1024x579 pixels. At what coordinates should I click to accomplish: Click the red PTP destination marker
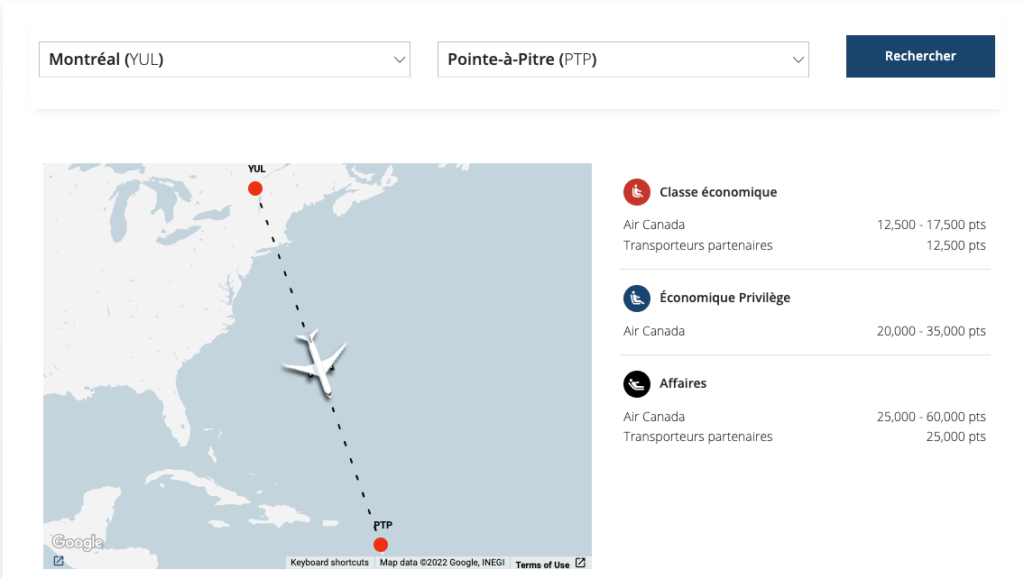(380, 544)
